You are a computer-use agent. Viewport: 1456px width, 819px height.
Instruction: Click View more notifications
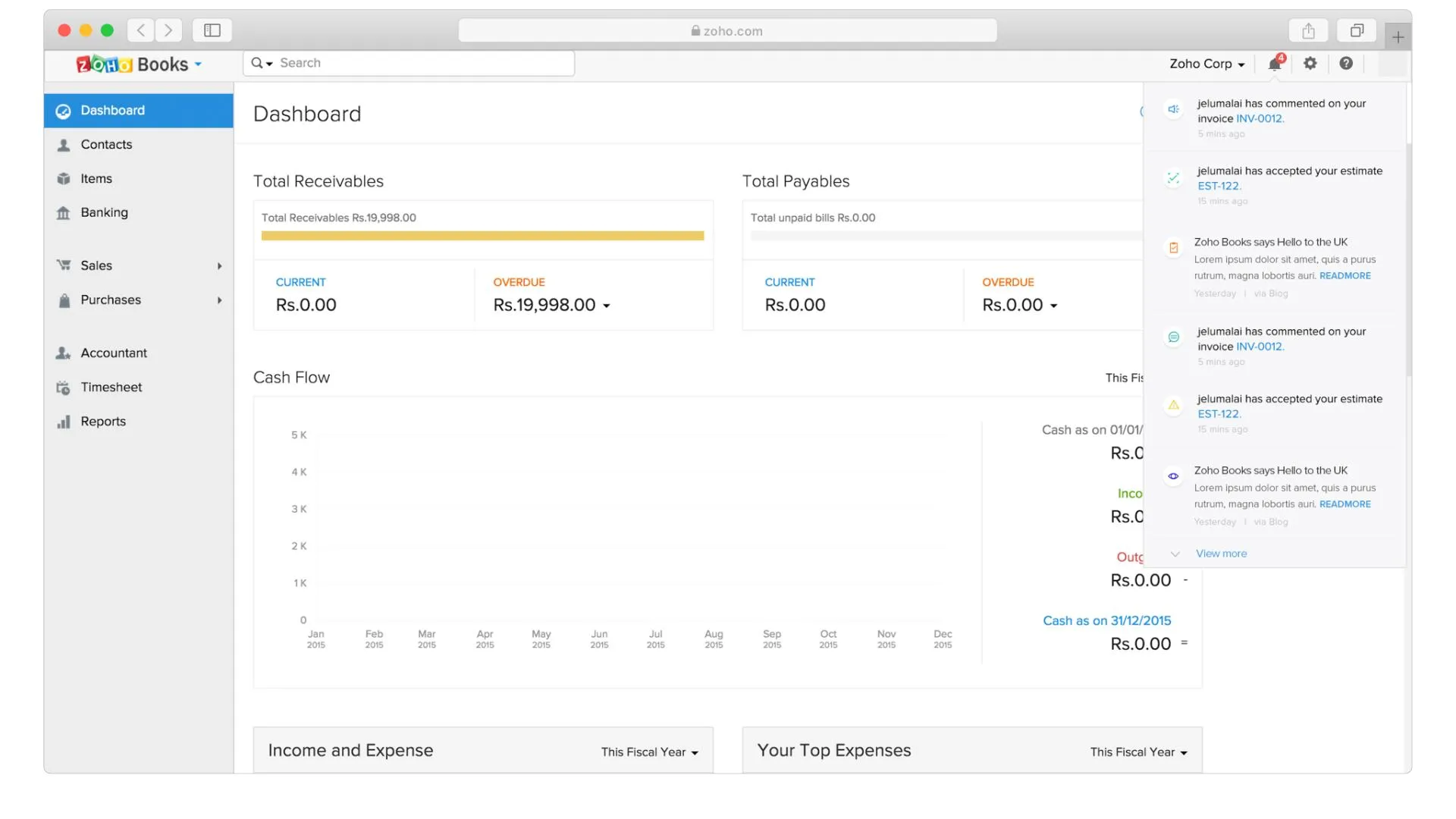tap(1221, 554)
